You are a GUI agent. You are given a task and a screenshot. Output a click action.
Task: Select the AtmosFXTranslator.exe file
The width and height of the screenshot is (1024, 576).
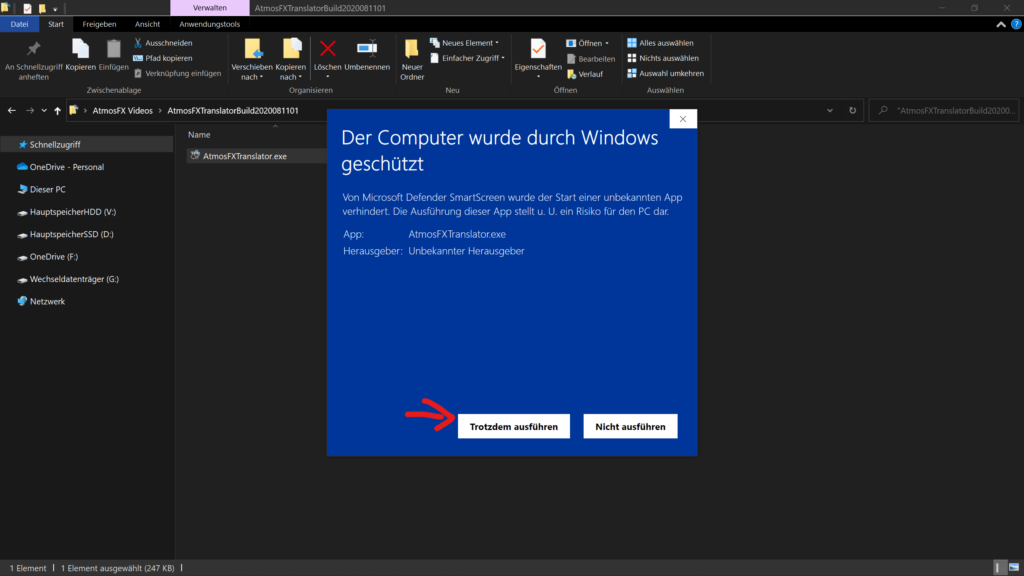point(245,156)
